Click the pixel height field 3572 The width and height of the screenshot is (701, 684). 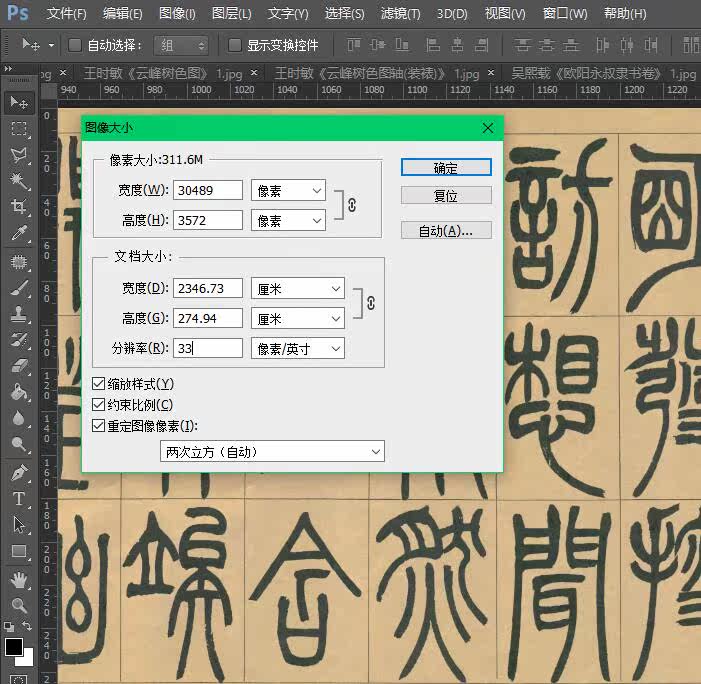(208, 220)
